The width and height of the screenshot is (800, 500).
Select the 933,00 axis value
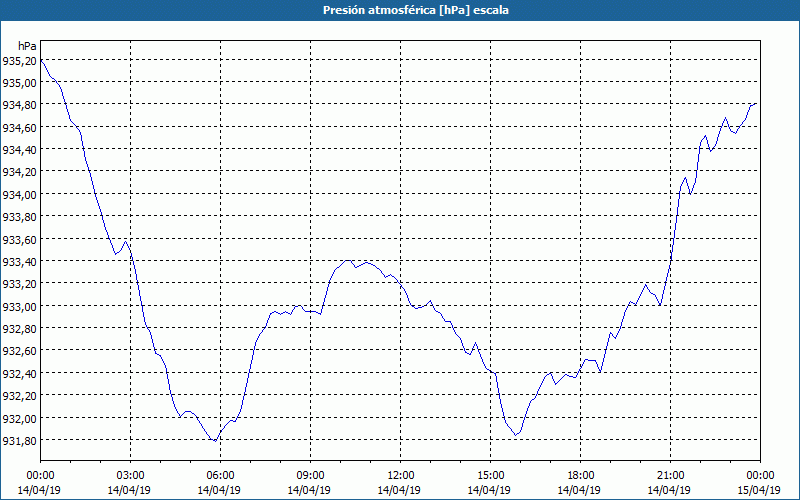pyautogui.click(x=19, y=307)
